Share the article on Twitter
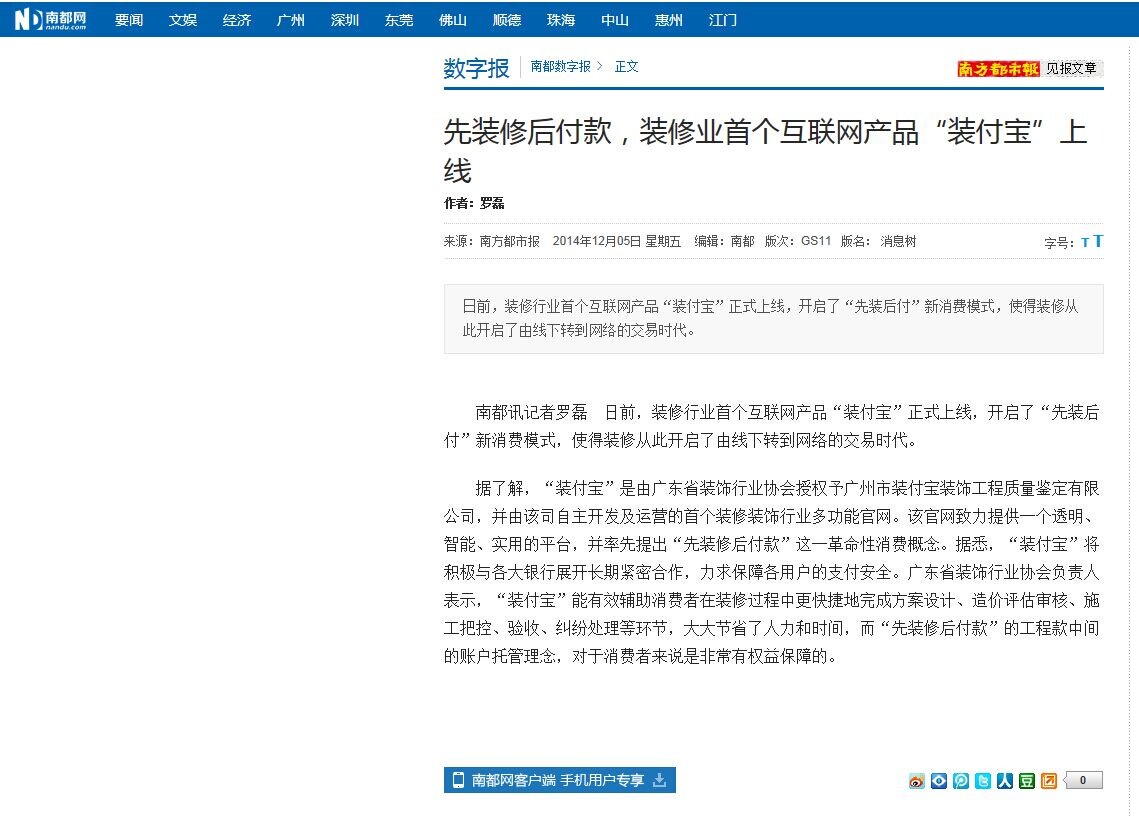 pyautogui.click(x=983, y=781)
